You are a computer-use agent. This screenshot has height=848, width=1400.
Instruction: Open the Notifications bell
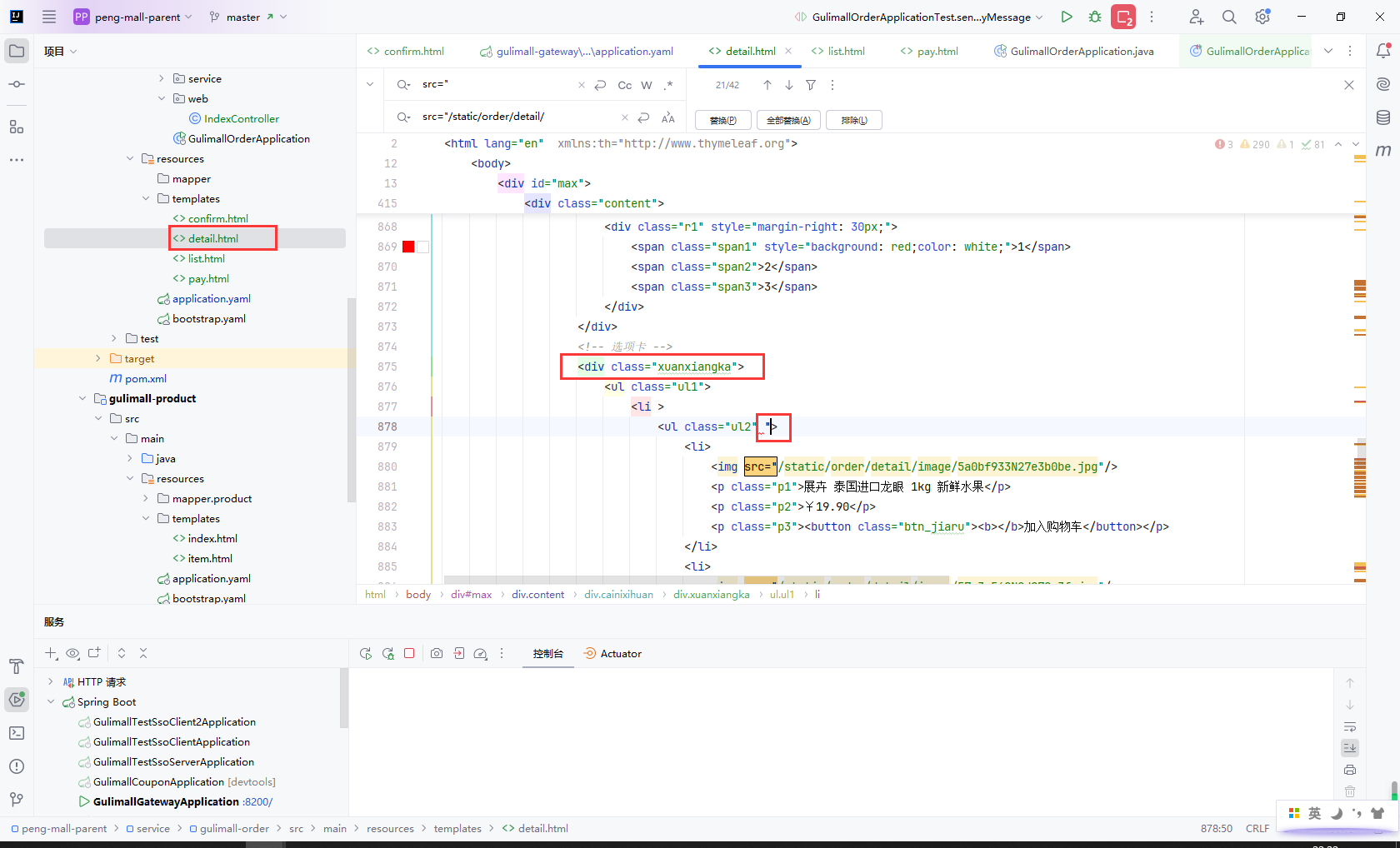click(1383, 51)
